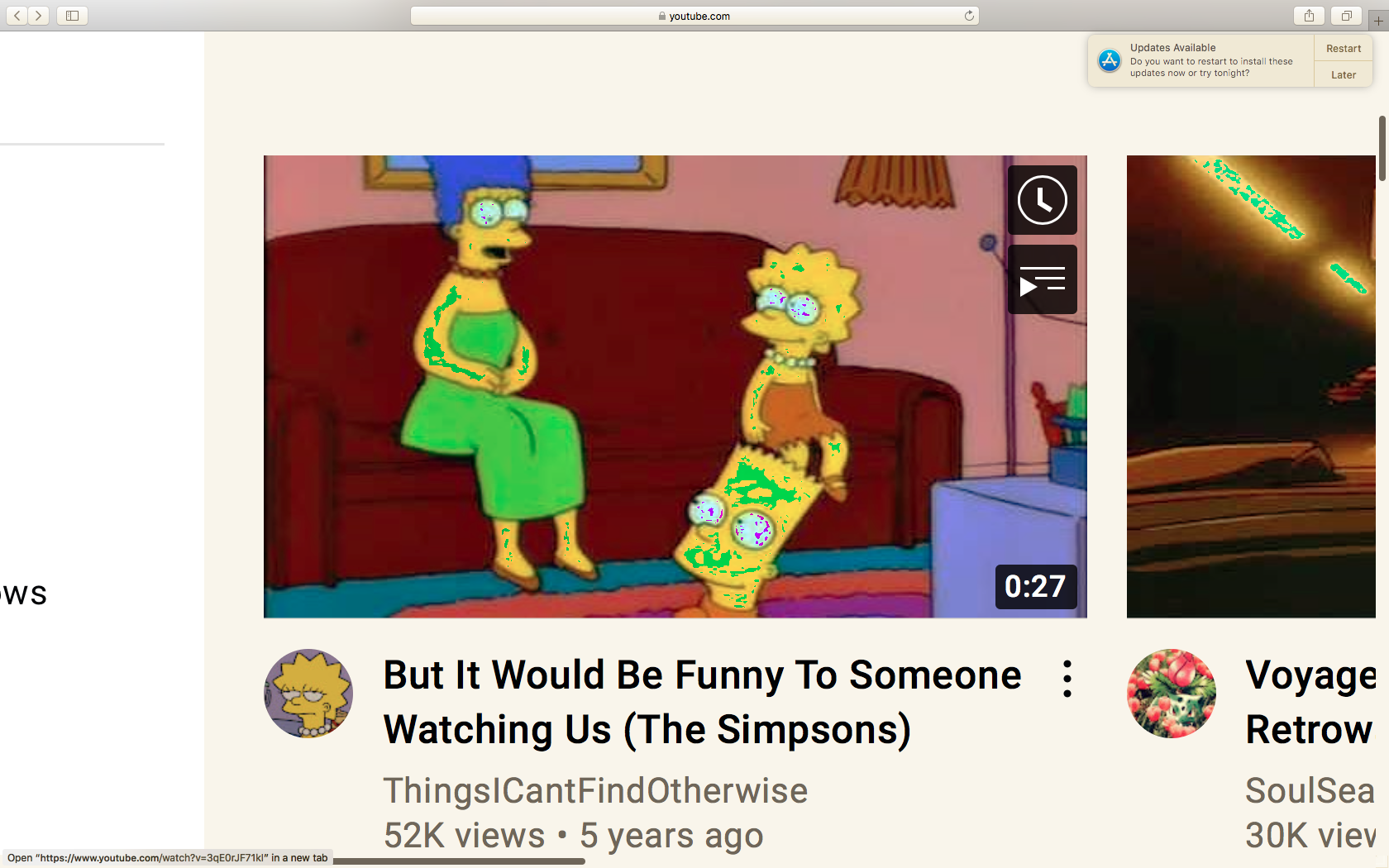The height and width of the screenshot is (868, 1389).
Task: Click the youtube.com address bar
Action: pos(694,16)
